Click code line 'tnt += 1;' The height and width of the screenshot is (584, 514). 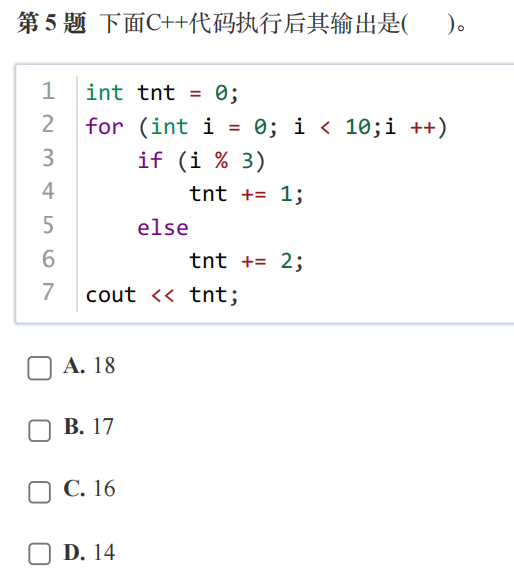click(x=246, y=194)
